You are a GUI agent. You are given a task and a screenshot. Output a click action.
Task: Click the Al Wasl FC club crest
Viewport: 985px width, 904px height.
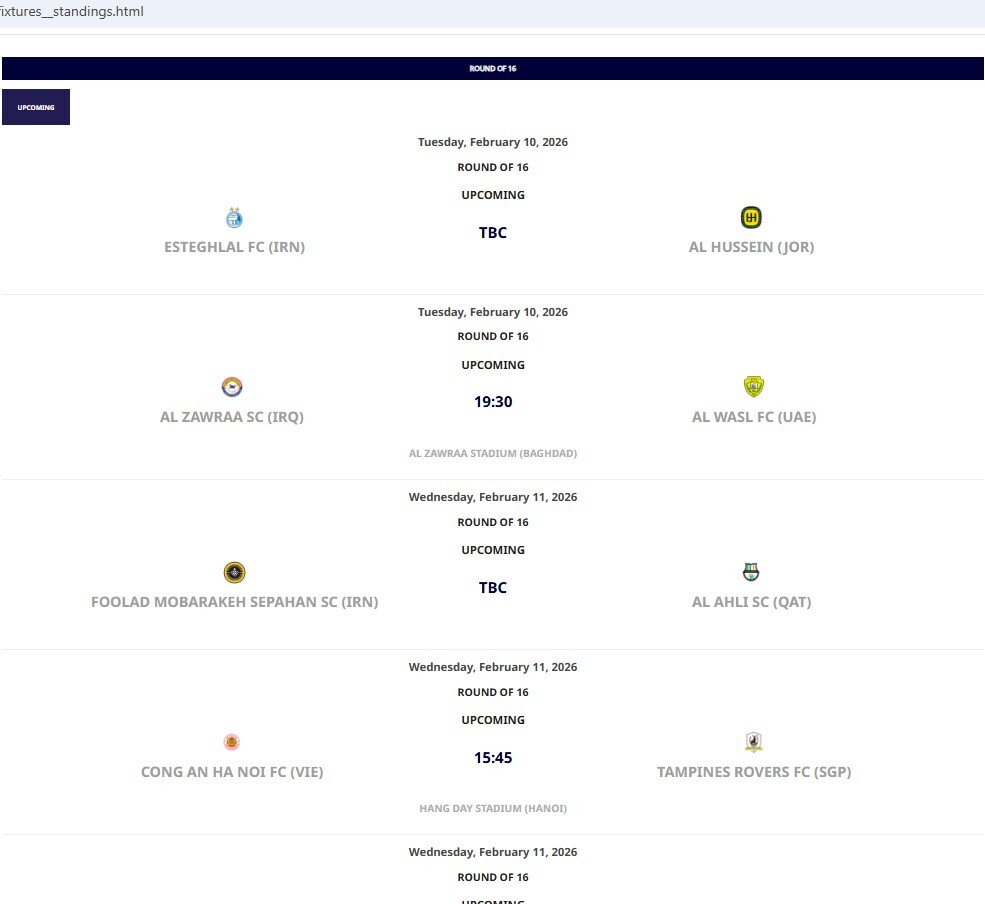[753, 387]
